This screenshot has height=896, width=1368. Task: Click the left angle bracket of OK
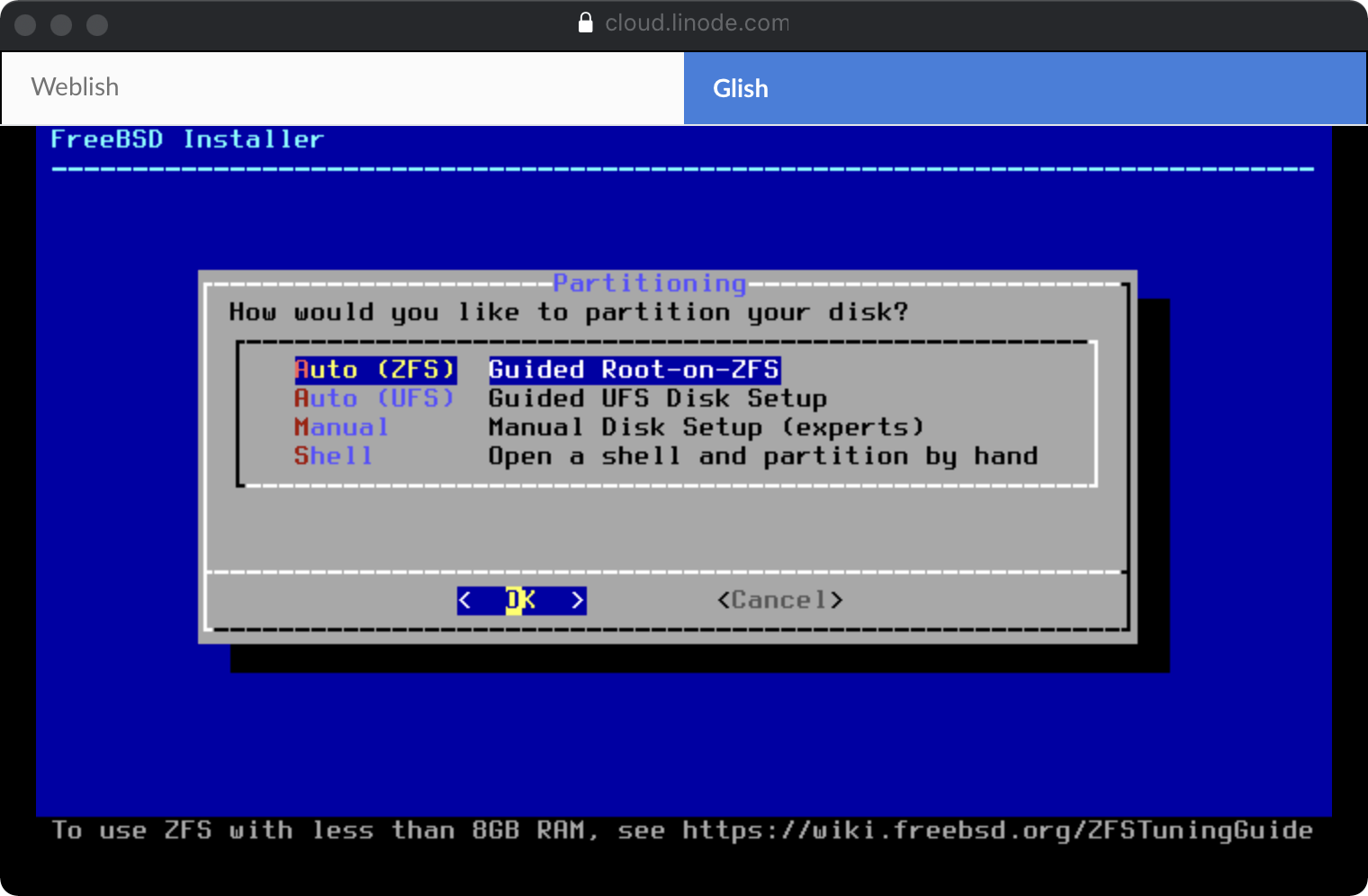pyautogui.click(x=465, y=600)
